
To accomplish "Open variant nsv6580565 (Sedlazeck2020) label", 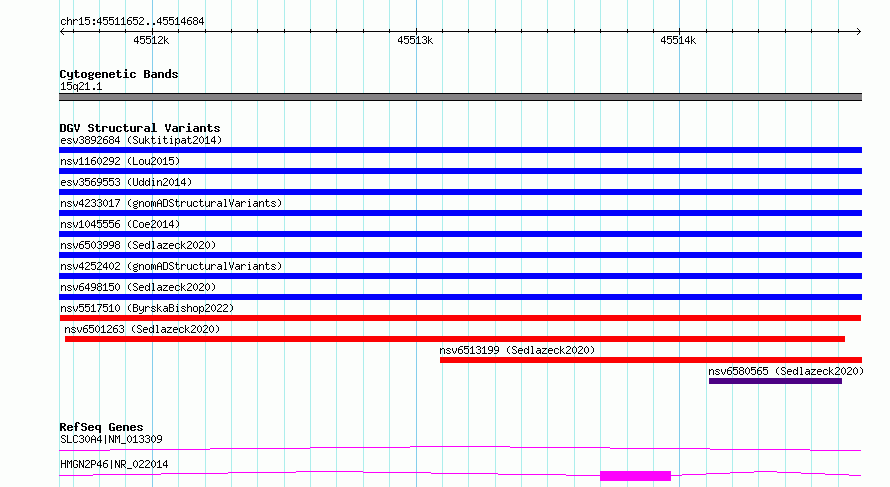I will (x=786, y=371).
